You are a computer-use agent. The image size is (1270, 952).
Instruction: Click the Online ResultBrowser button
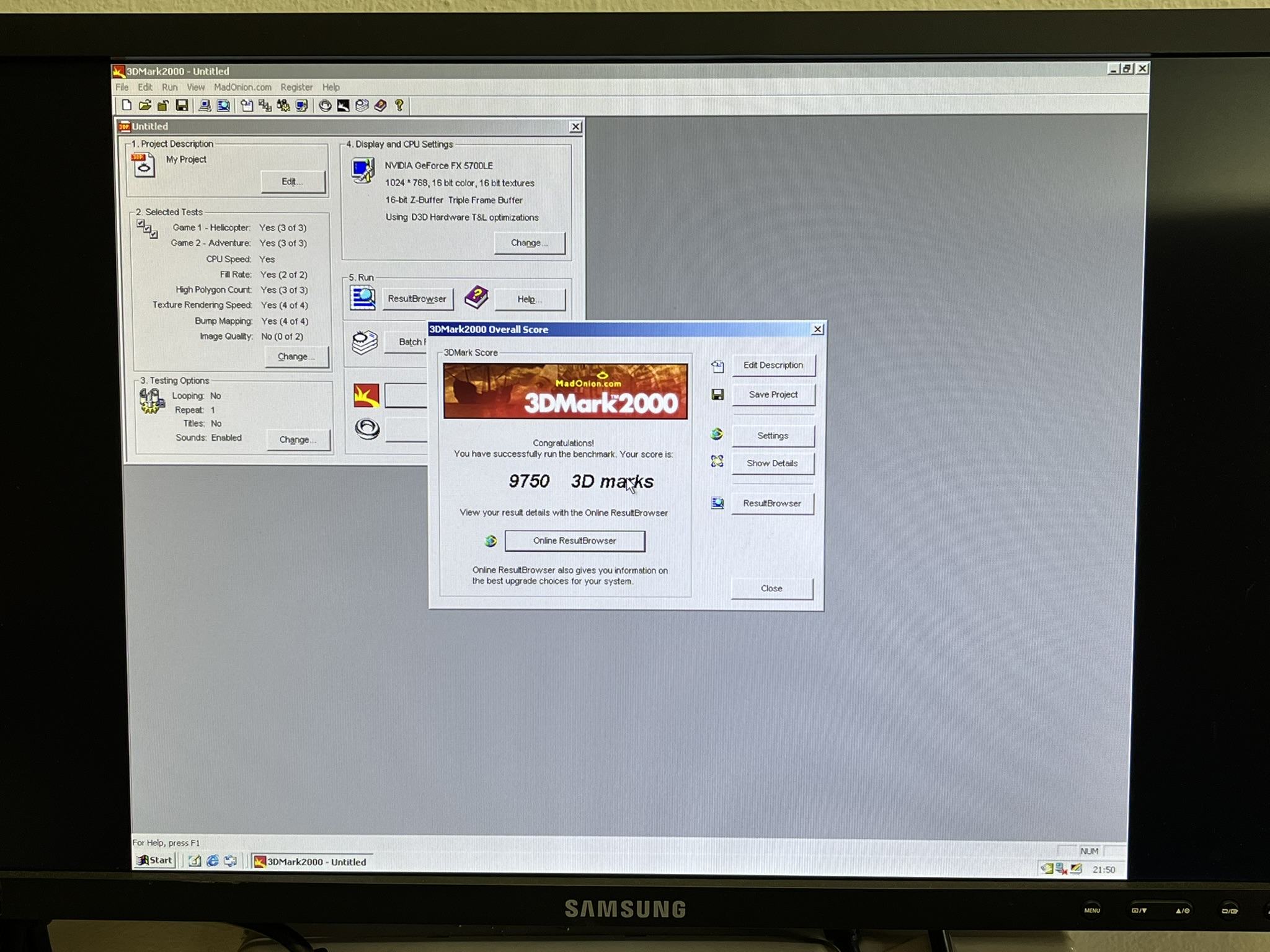(575, 541)
